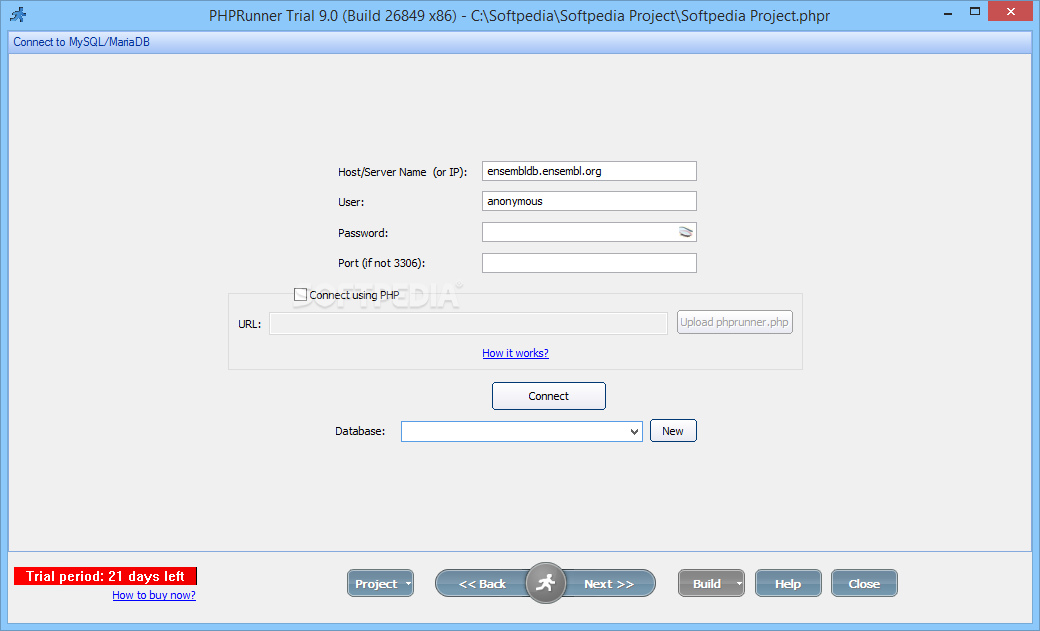
Task: Focus the User input field
Action: [589, 201]
